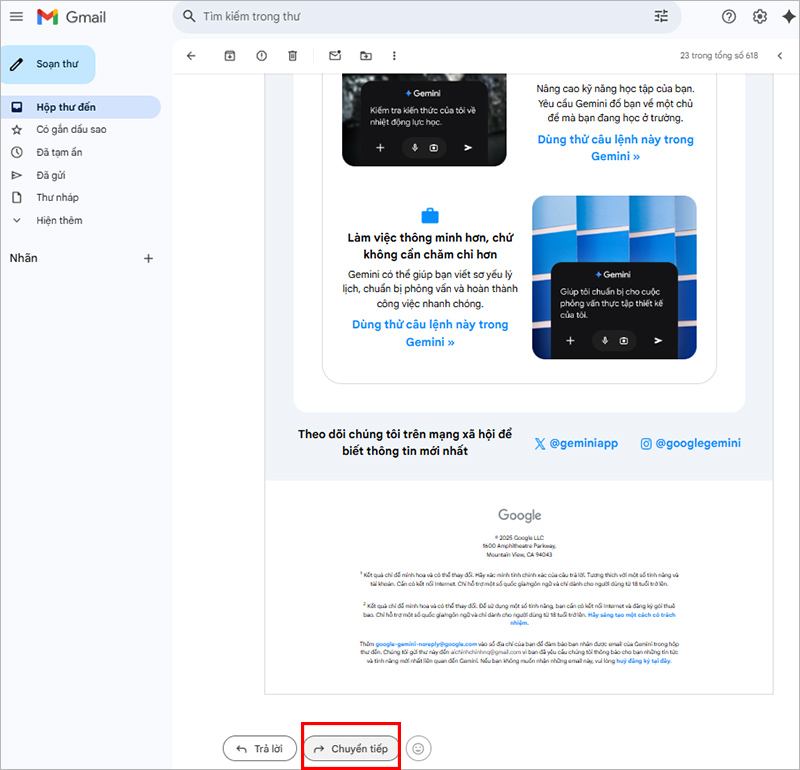Open more options three-dot menu
The height and width of the screenshot is (770, 800).
[x=394, y=56]
